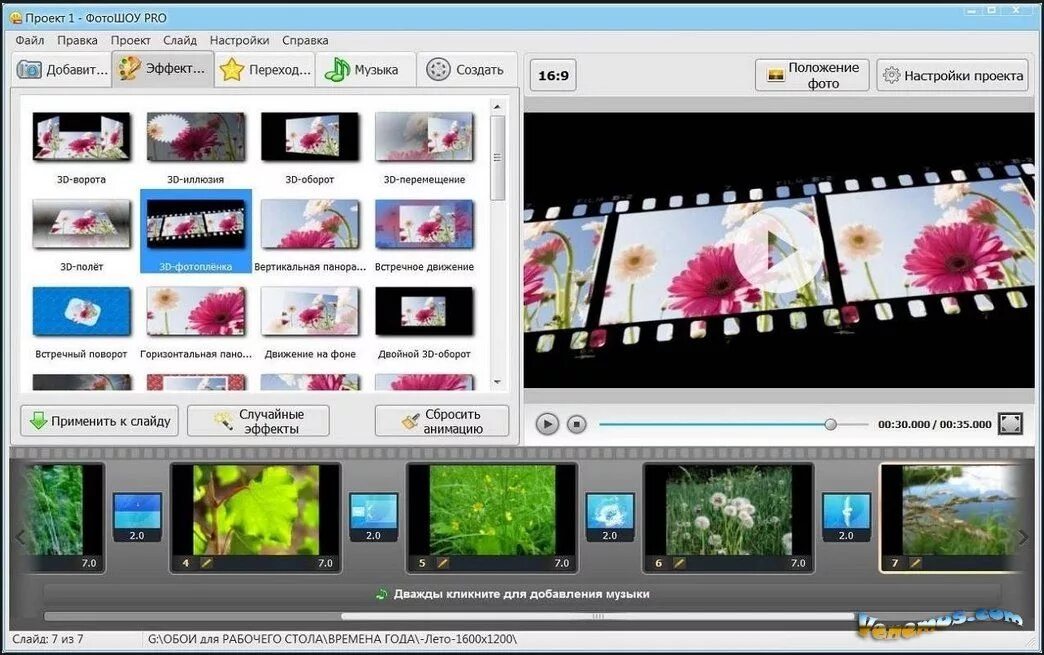The width and height of the screenshot is (1044, 655).
Task: Click Сбросить анимацию
Action: coord(441,421)
